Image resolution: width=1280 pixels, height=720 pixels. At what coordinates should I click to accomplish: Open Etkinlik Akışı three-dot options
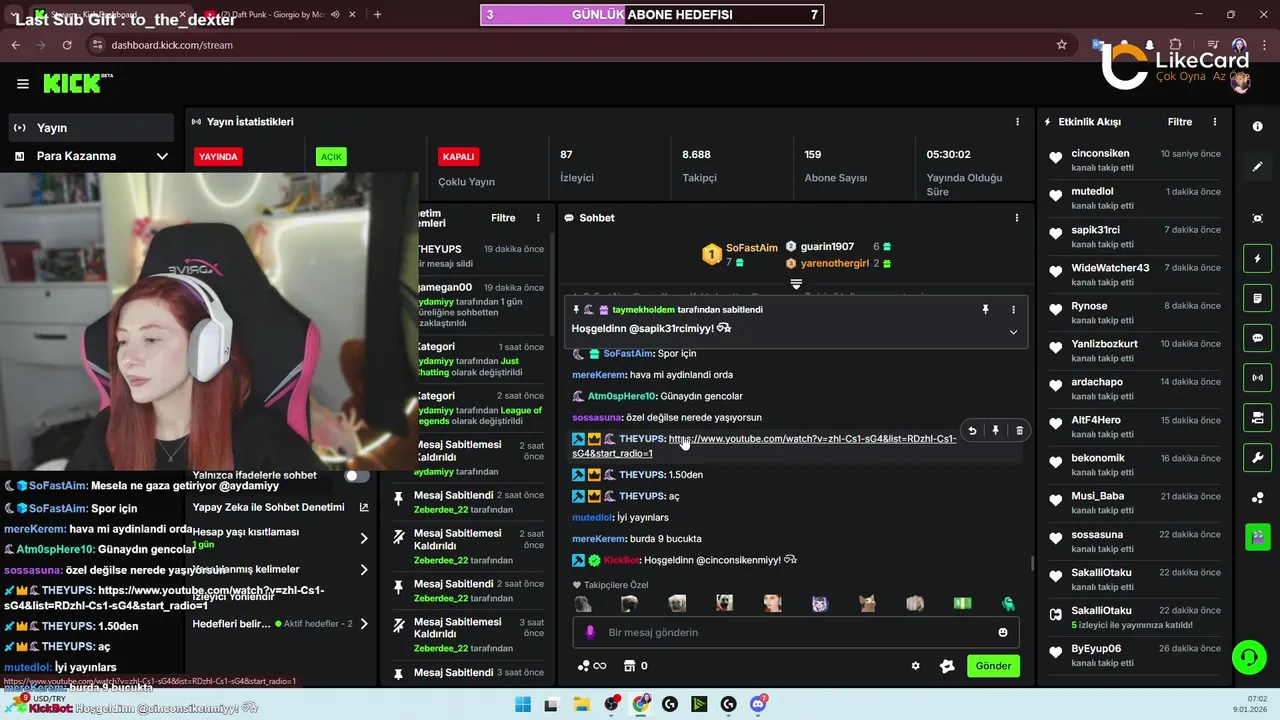1215,122
